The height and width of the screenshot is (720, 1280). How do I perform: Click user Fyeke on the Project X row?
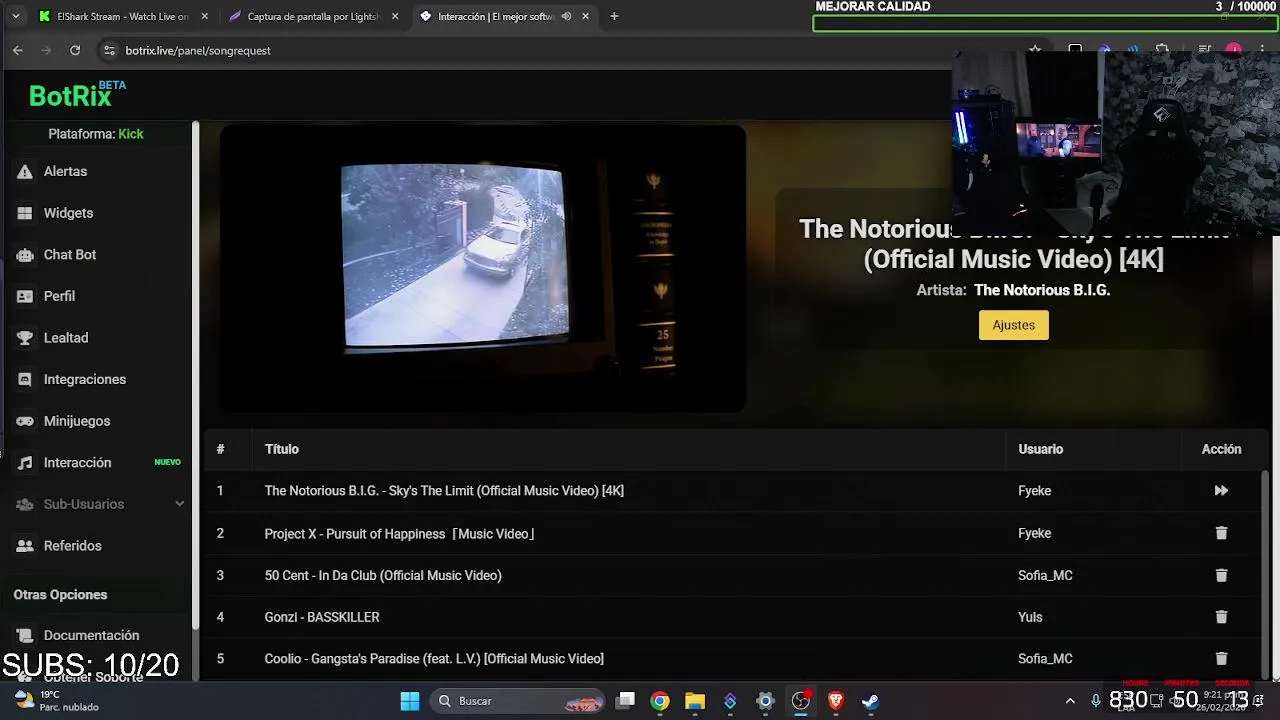click(1034, 534)
